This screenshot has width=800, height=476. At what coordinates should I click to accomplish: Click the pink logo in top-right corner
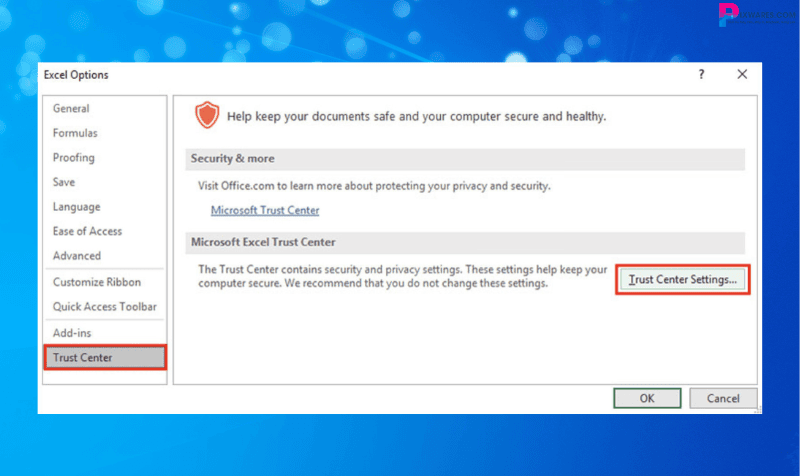[727, 14]
